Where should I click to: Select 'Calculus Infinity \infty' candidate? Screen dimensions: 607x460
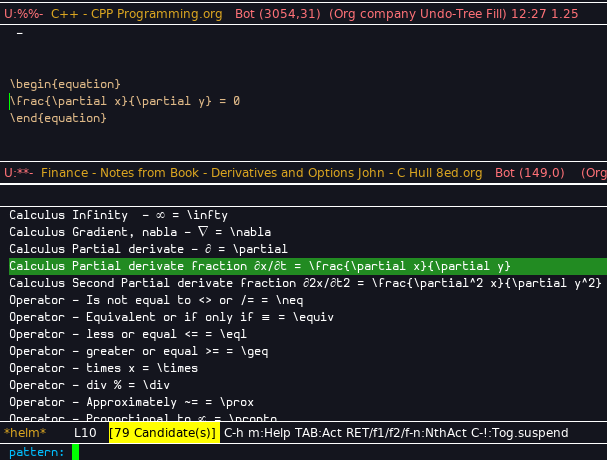pyautogui.click(x=118, y=215)
